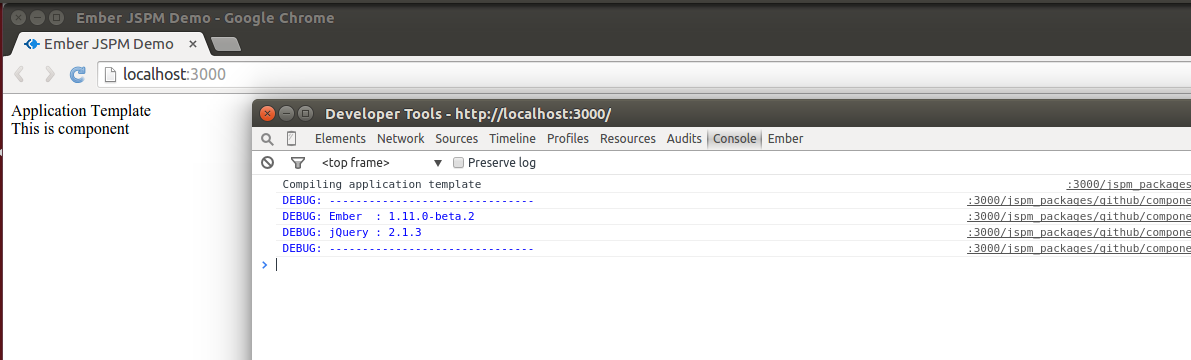The width and height of the screenshot is (1191, 360).
Task: Enable the Preserve log checkbox
Action: pyautogui.click(x=458, y=163)
